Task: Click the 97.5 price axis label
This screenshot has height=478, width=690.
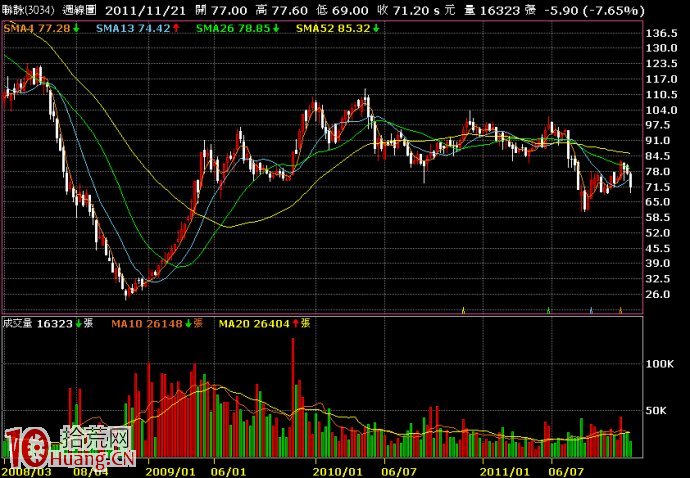Action: (x=658, y=125)
